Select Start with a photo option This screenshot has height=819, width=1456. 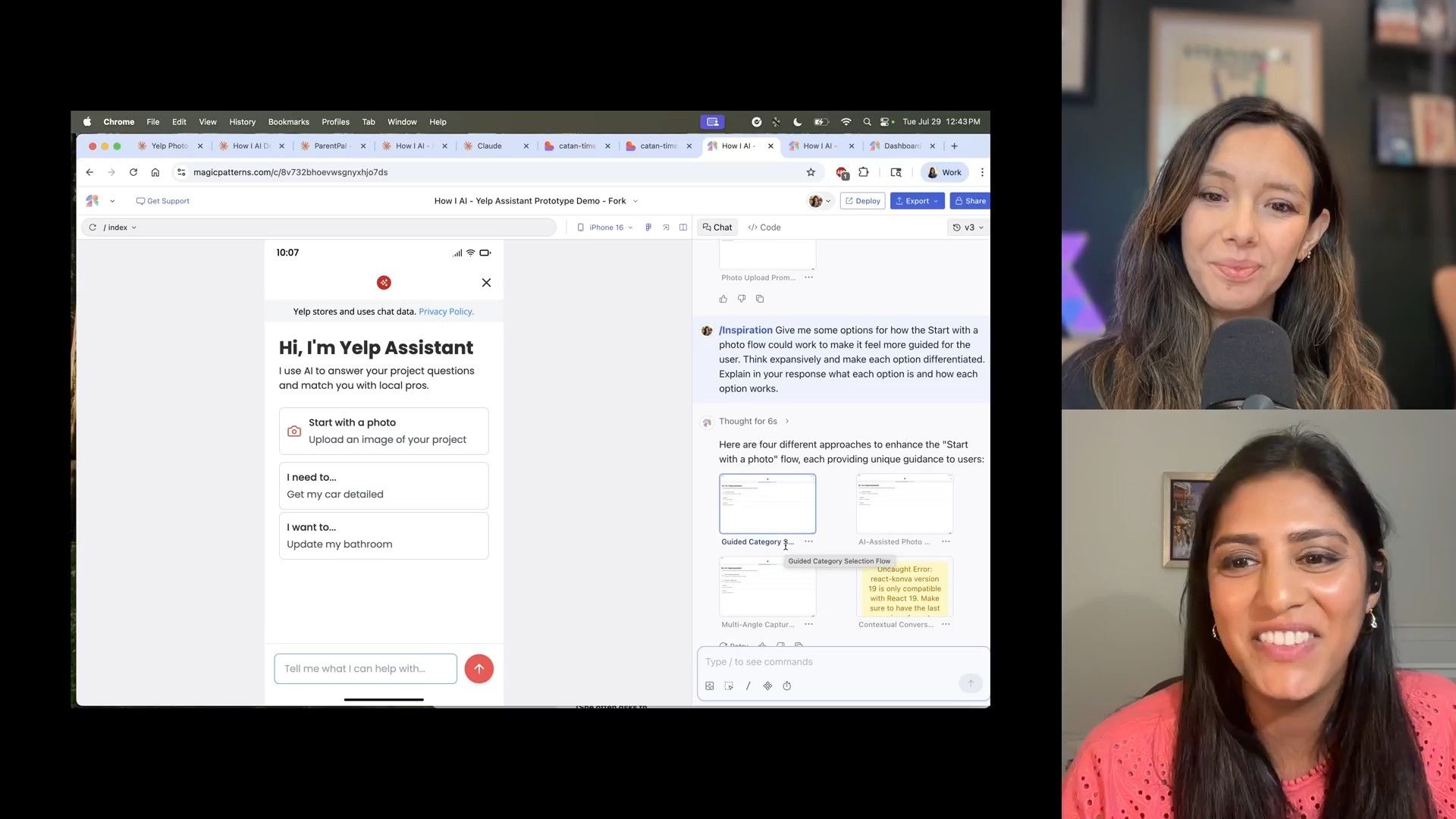pyautogui.click(x=384, y=431)
